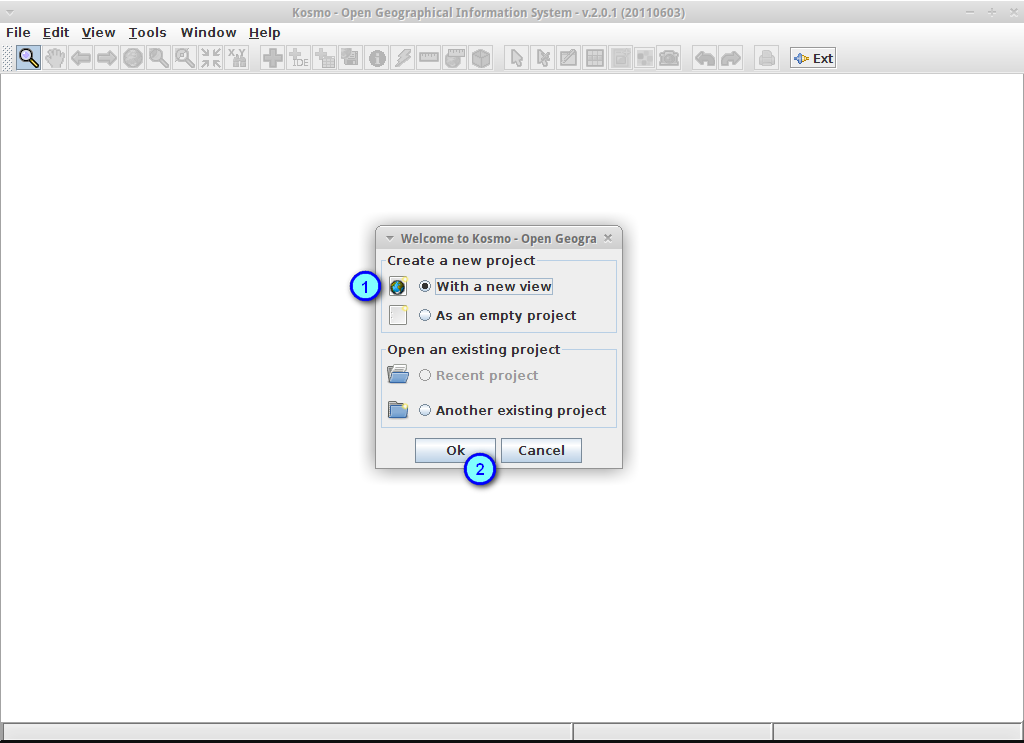Open main window title bar triangle menu
The width and height of the screenshot is (1024, 743).
9,12
